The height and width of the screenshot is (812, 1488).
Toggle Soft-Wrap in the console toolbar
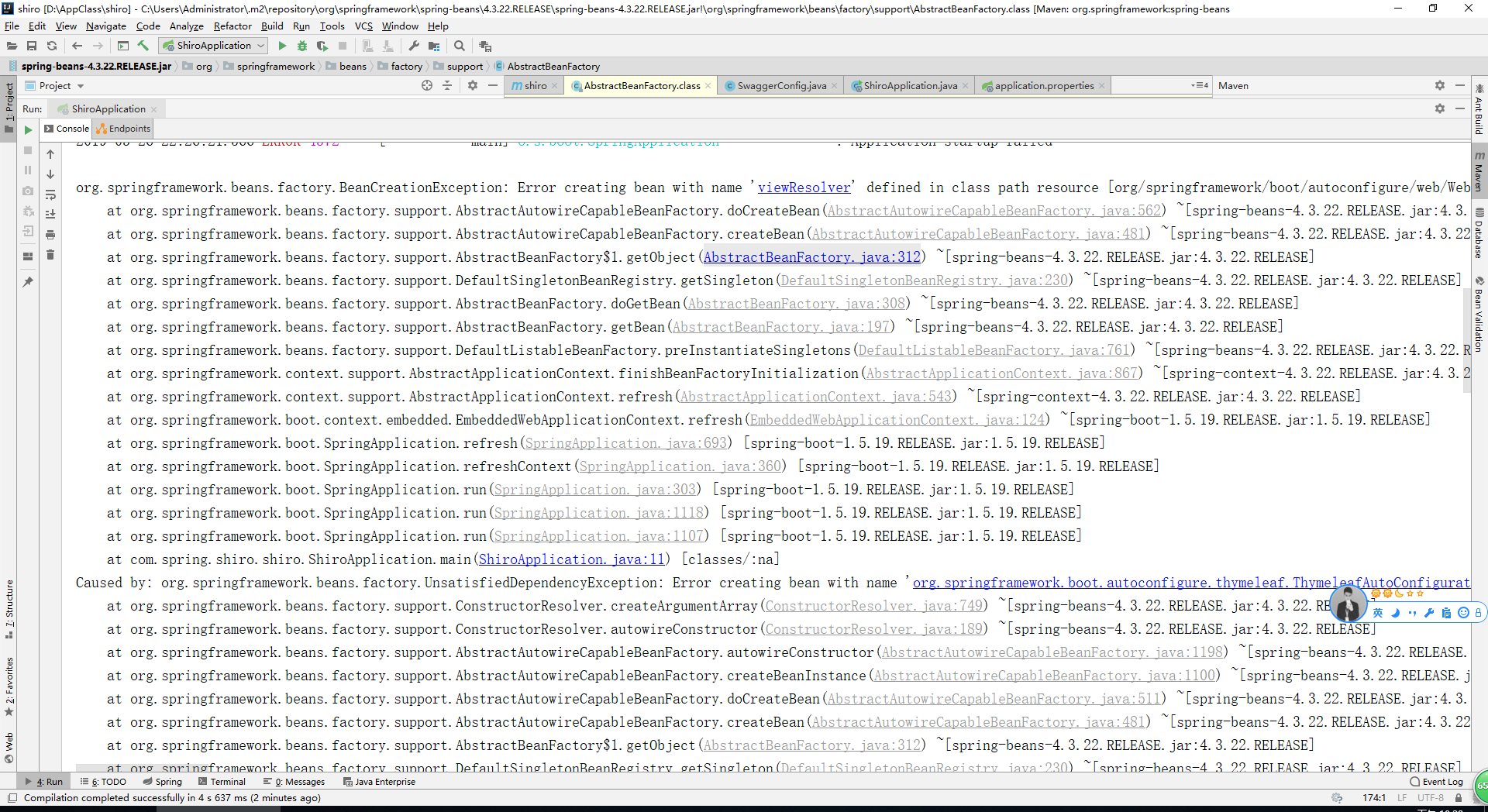(x=50, y=195)
